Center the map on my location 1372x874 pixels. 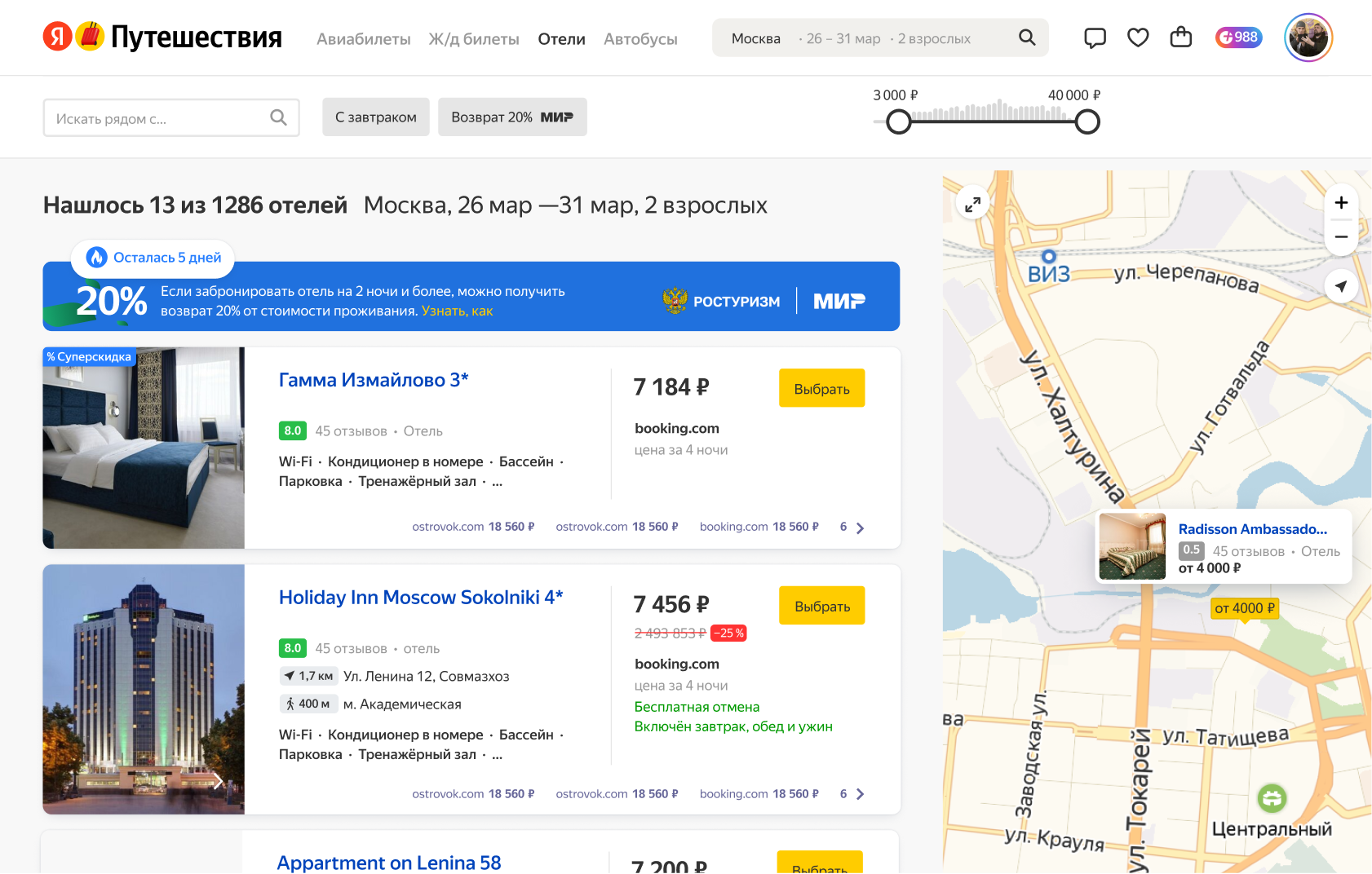[x=1341, y=286]
